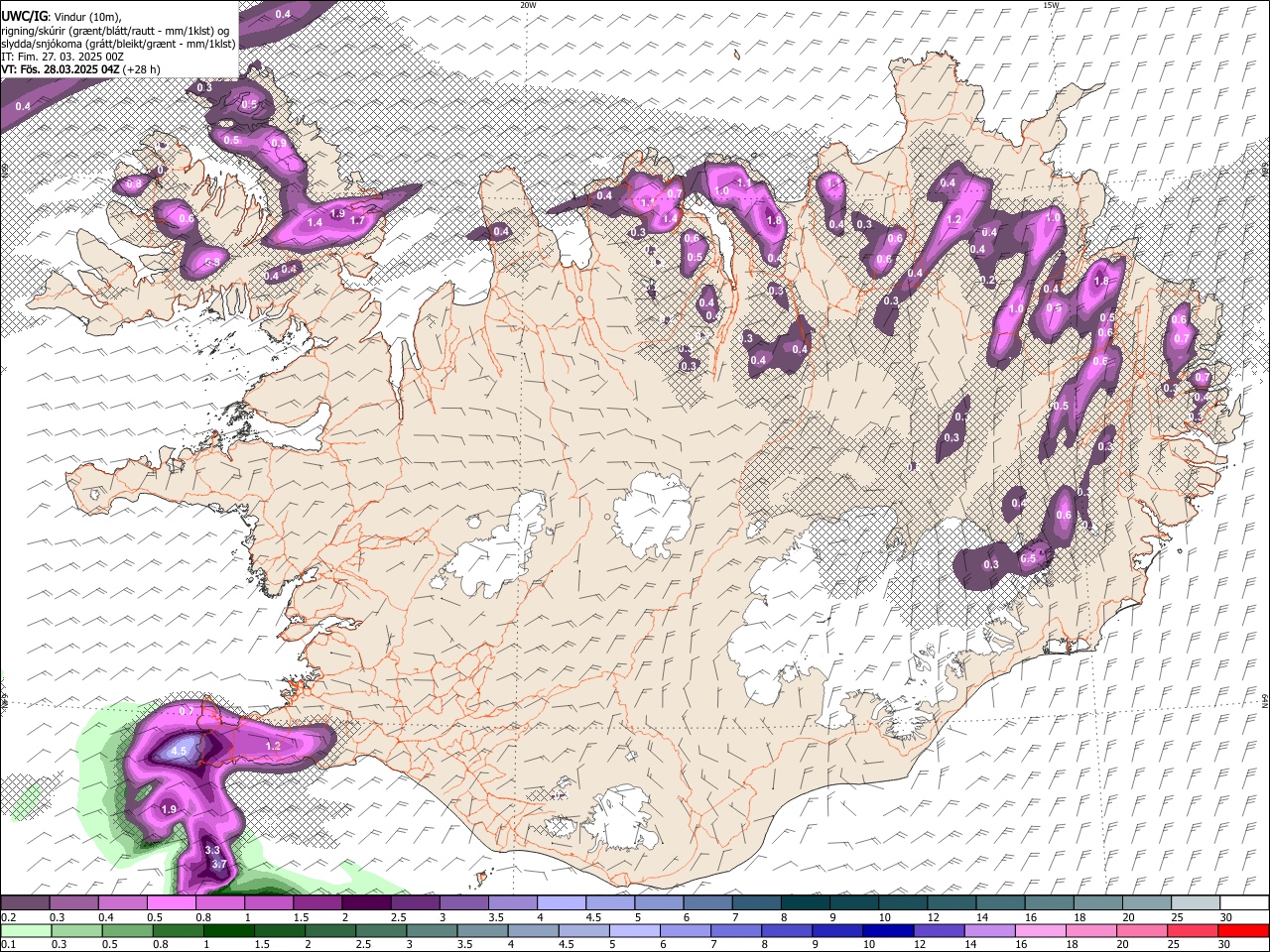Viewport: 1270px width, 952px height.
Task: Click the 'slydda/snjókoma' legend description line
Action: click(118, 44)
